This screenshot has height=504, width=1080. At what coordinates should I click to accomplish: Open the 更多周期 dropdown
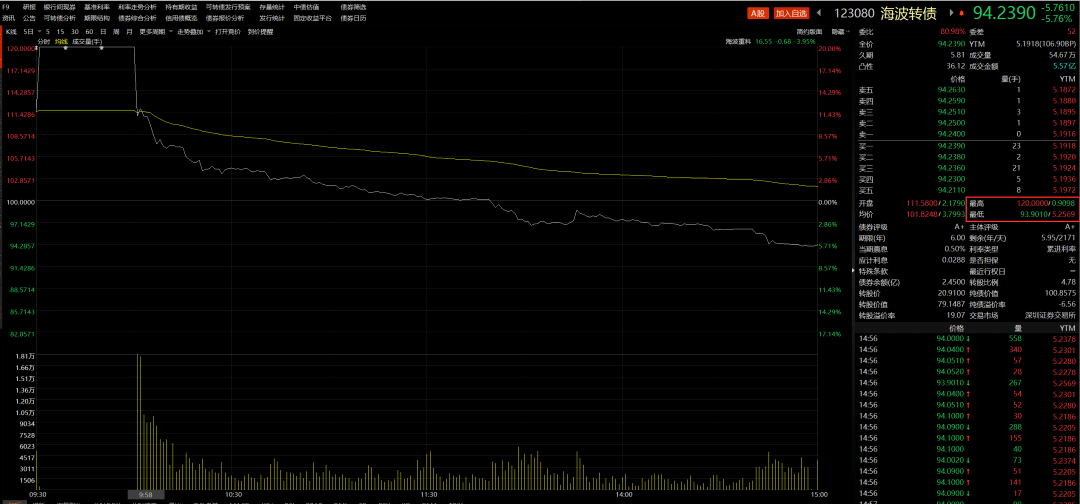[154, 31]
